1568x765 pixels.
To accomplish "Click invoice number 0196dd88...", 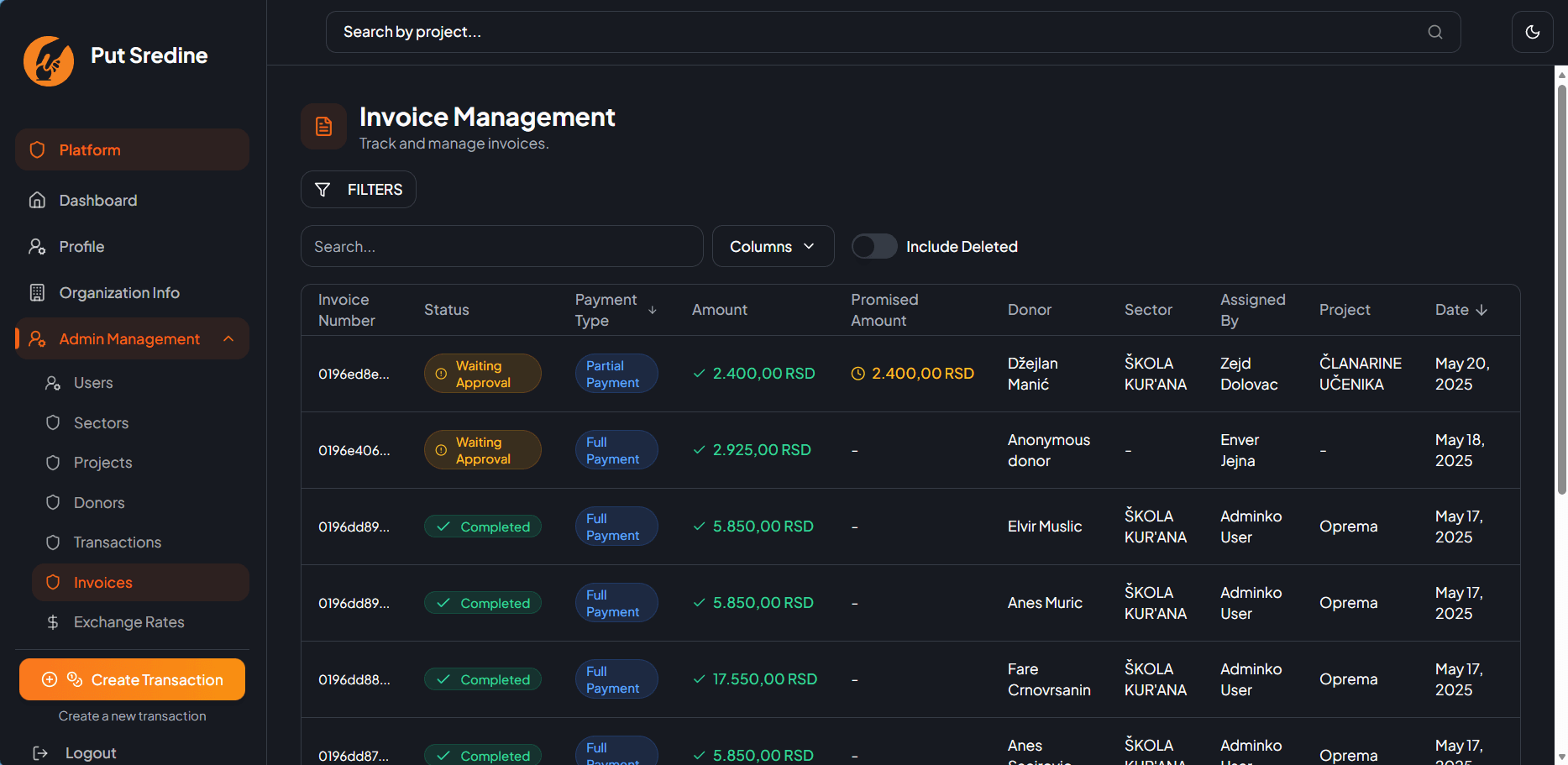I will pos(354,680).
